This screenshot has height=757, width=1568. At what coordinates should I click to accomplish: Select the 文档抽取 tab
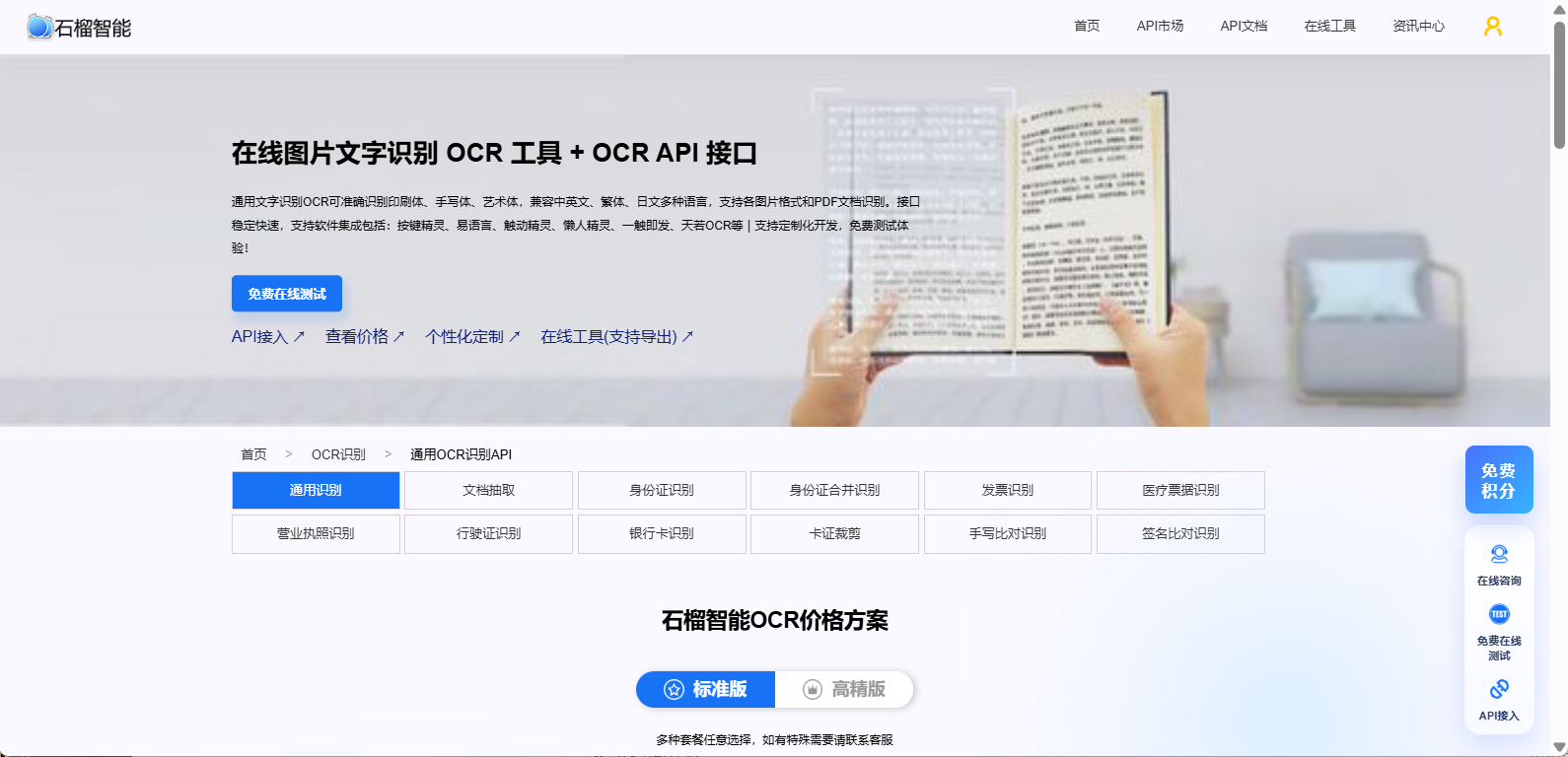pos(488,490)
